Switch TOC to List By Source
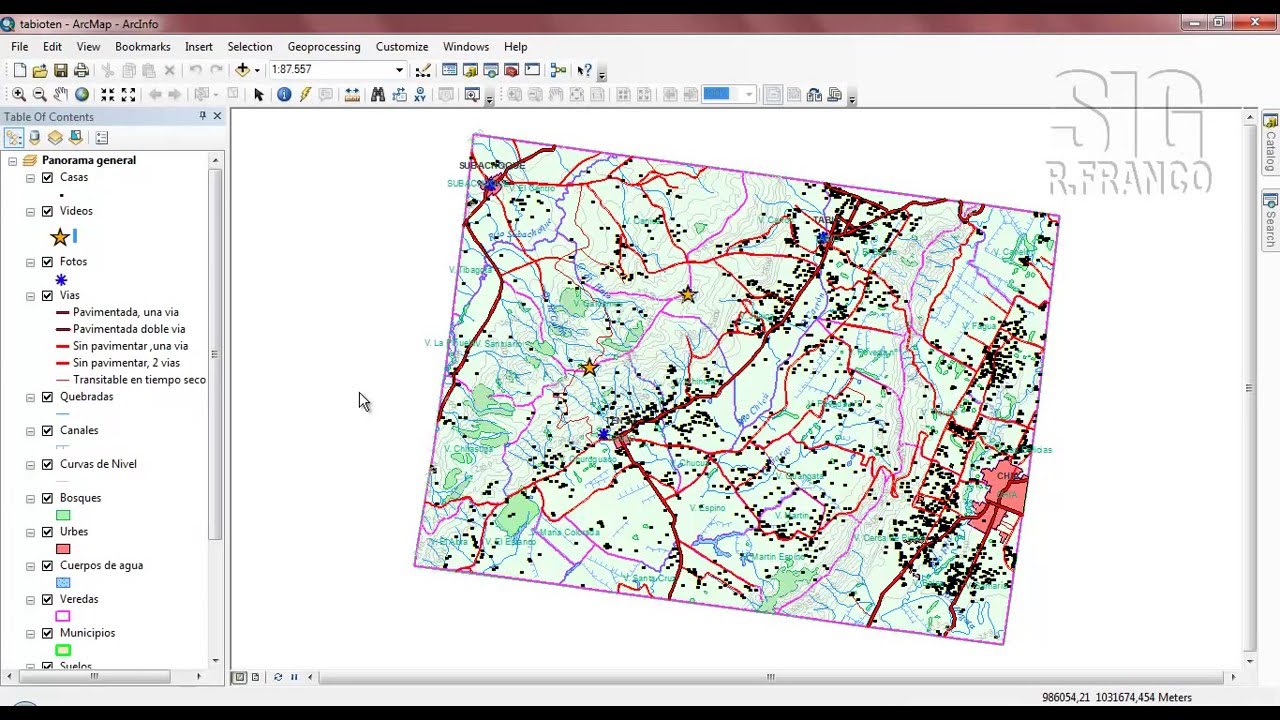 point(35,138)
